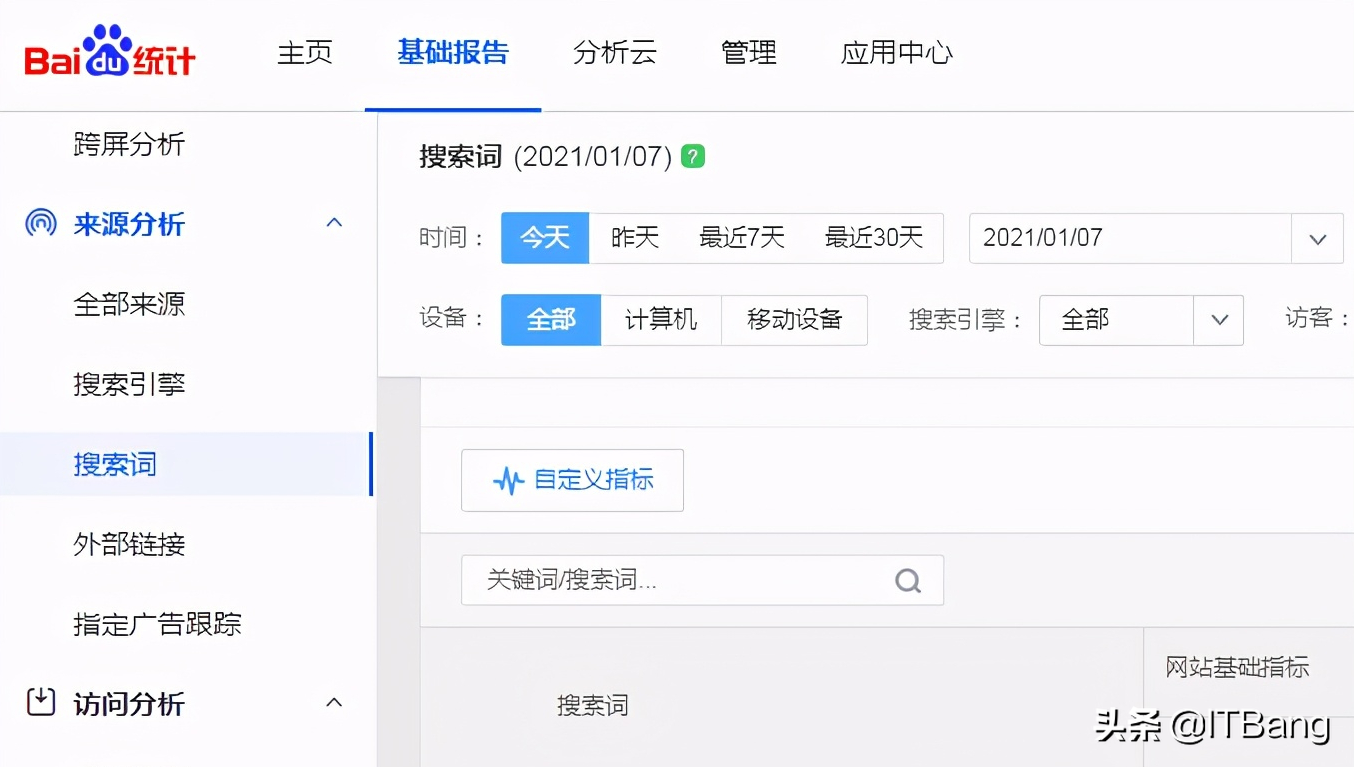Image resolution: width=1354 pixels, height=767 pixels.
Task: Select 今天 time range
Action: click(545, 238)
